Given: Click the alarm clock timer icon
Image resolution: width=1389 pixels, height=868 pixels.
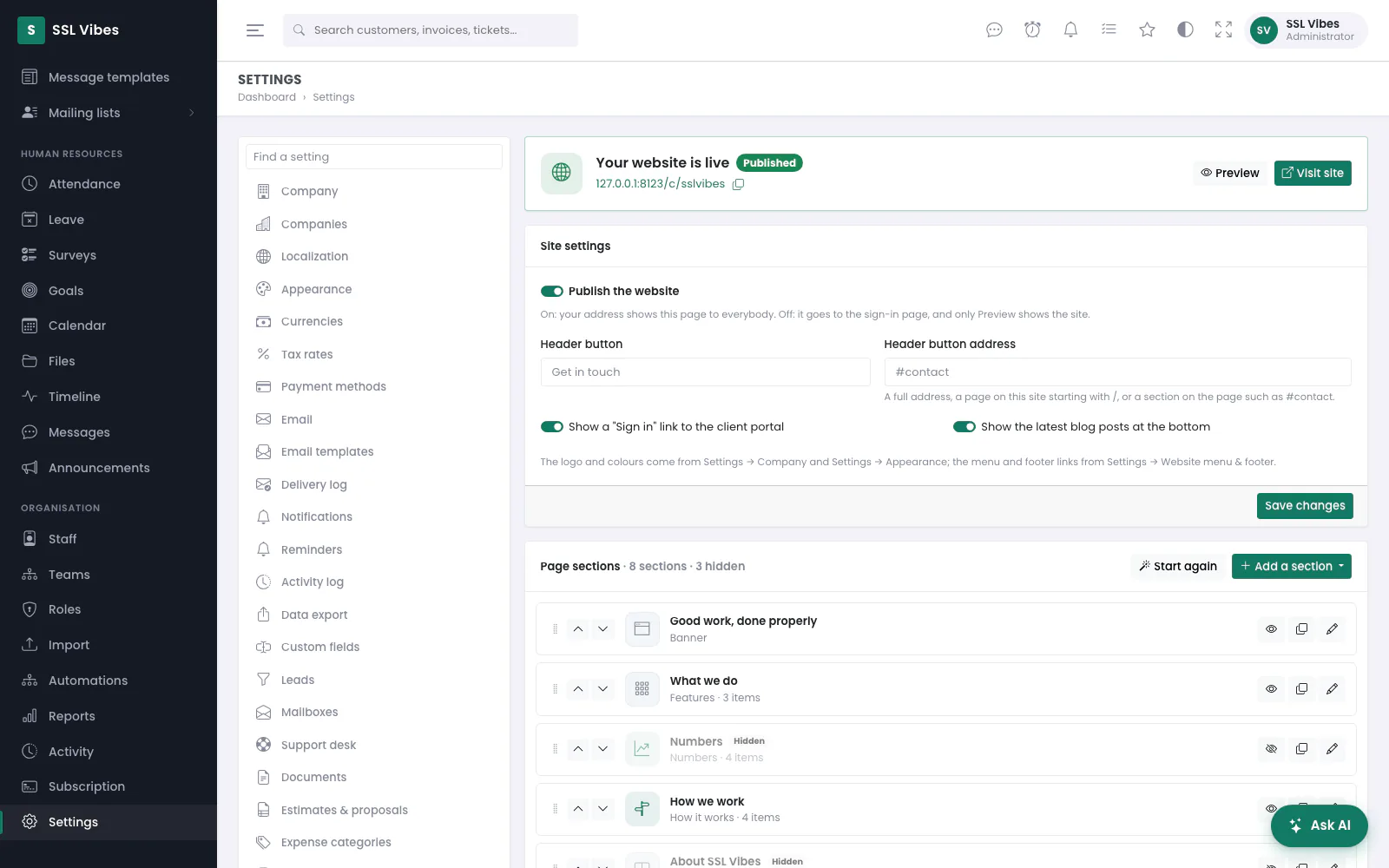Looking at the screenshot, I should (x=1032, y=30).
